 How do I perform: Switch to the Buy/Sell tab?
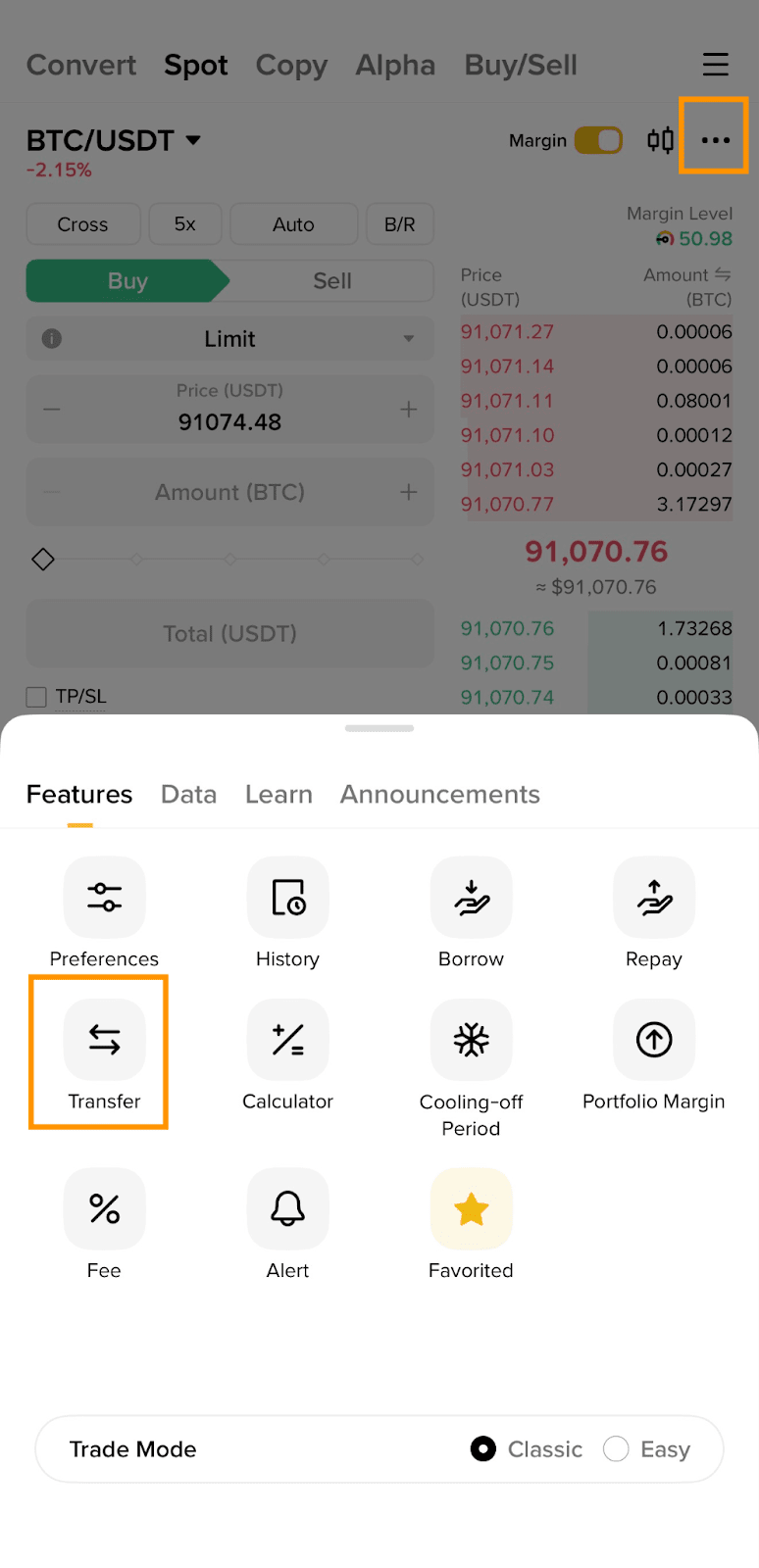(x=521, y=66)
